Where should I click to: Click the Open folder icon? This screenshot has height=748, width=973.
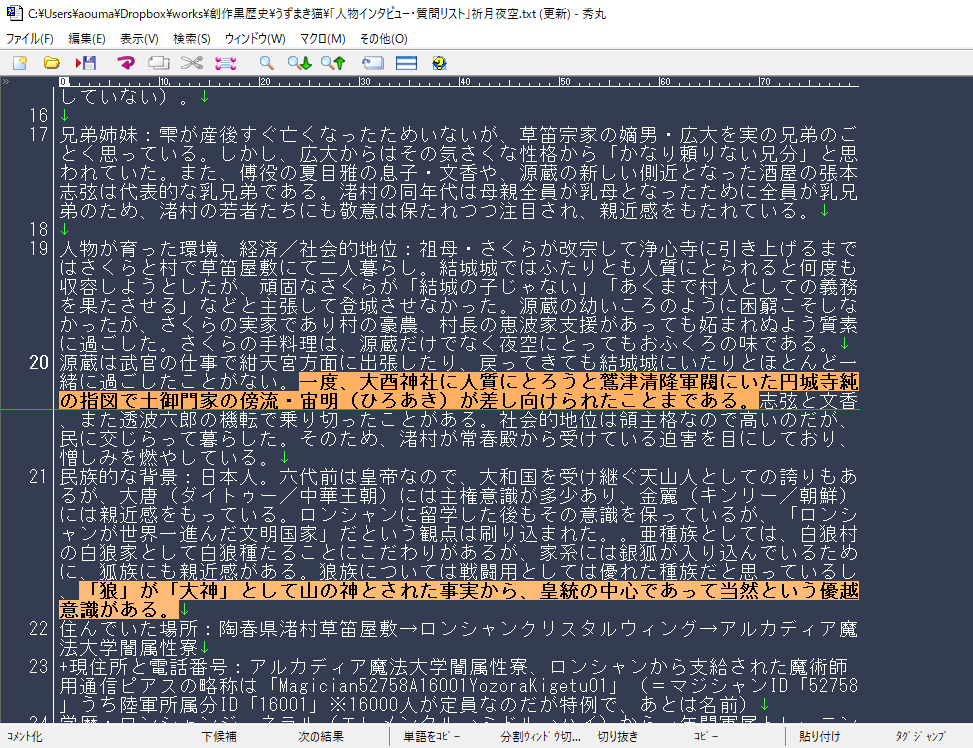point(52,63)
